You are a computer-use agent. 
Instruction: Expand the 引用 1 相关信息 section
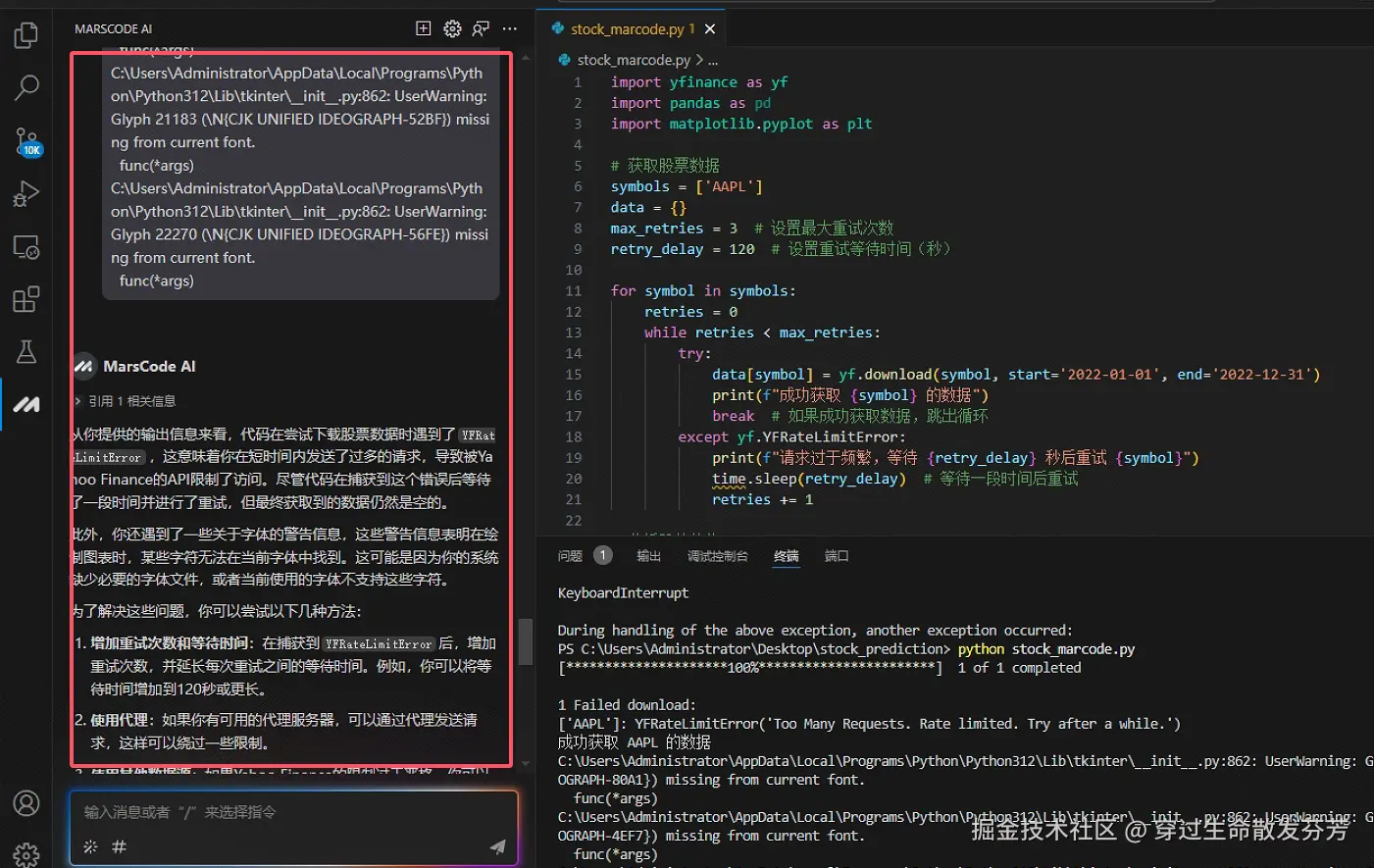125,401
